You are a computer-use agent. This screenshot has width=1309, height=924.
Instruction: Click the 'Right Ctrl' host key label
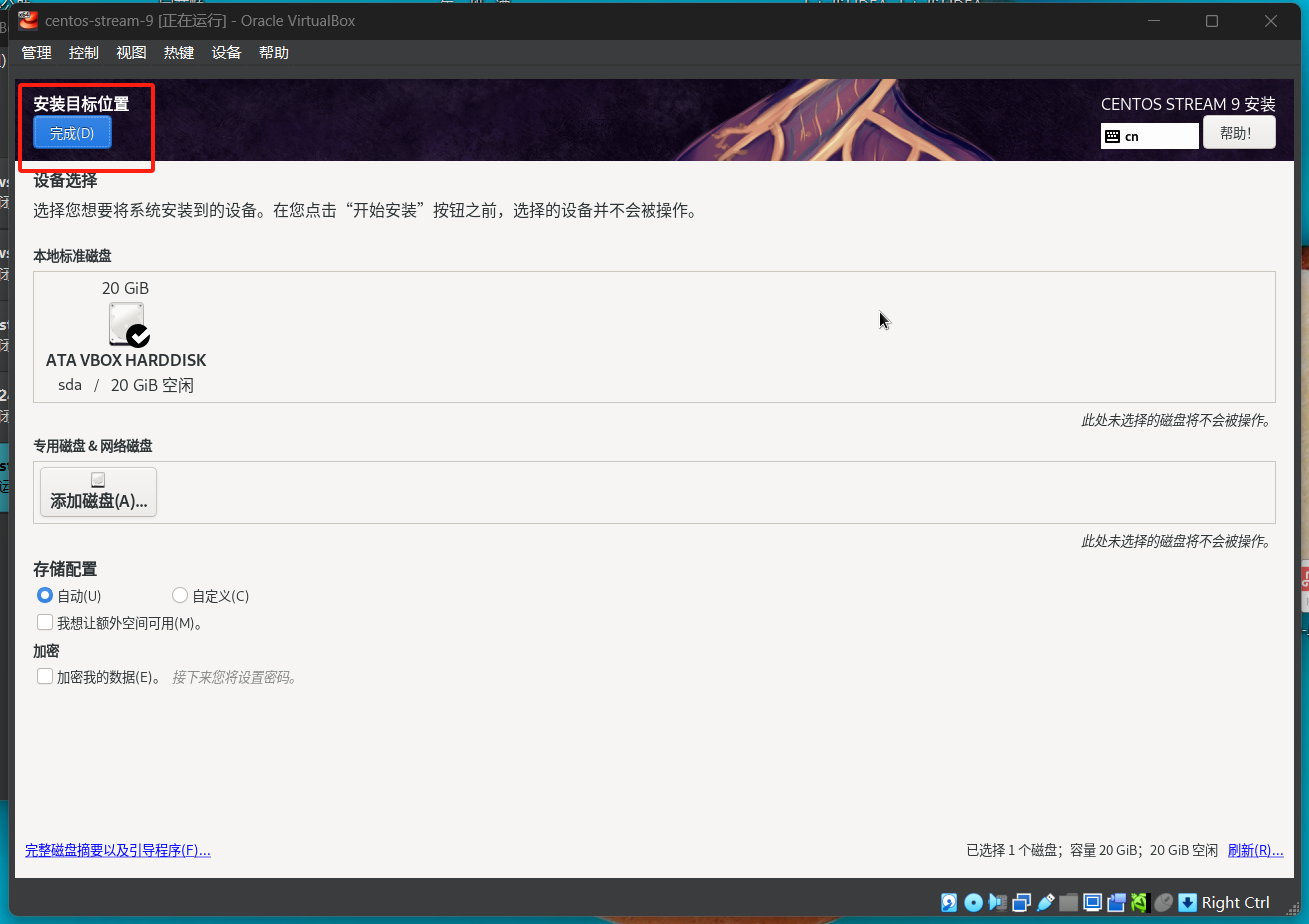[x=1235, y=903]
